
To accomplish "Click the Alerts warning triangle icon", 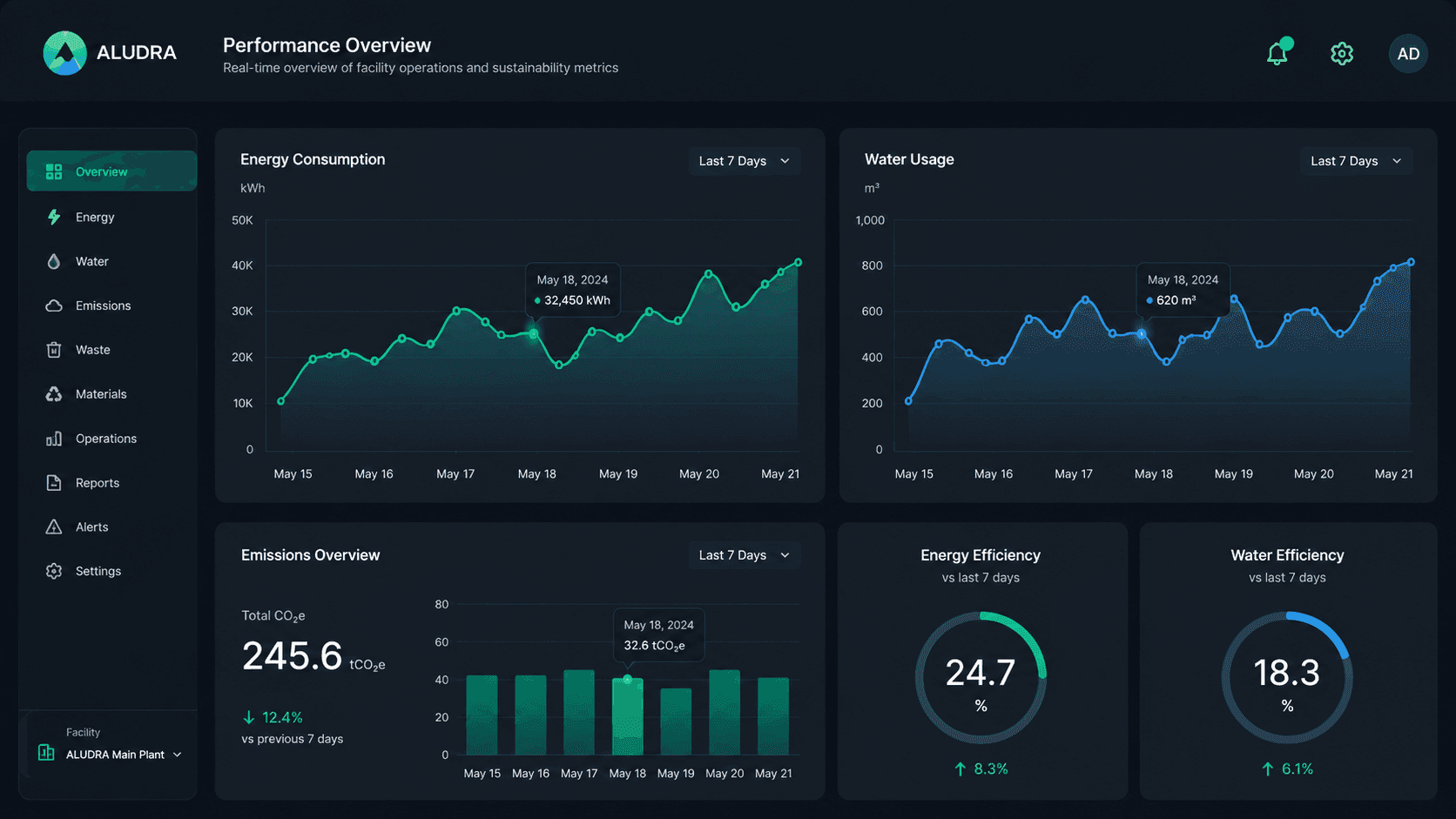I will pyautogui.click(x=54, y=527).
